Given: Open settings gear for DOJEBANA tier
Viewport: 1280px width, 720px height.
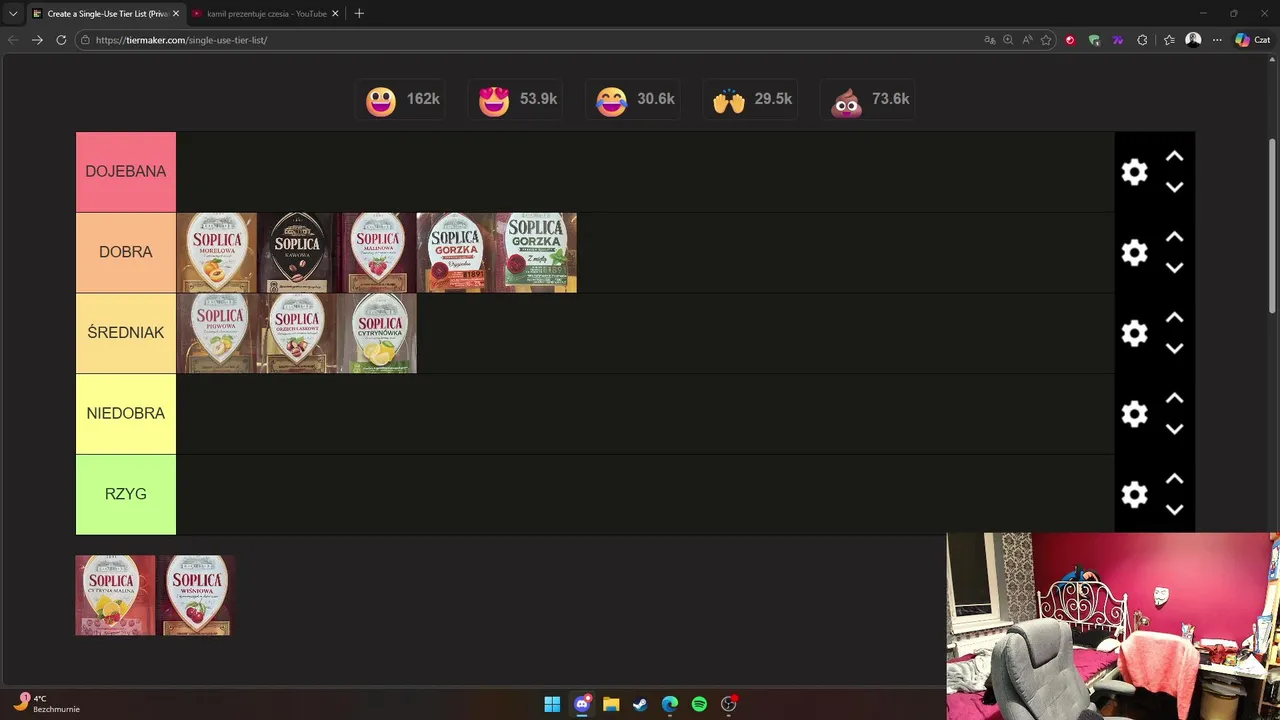Looking at the screenshot, I should 1134,172.
